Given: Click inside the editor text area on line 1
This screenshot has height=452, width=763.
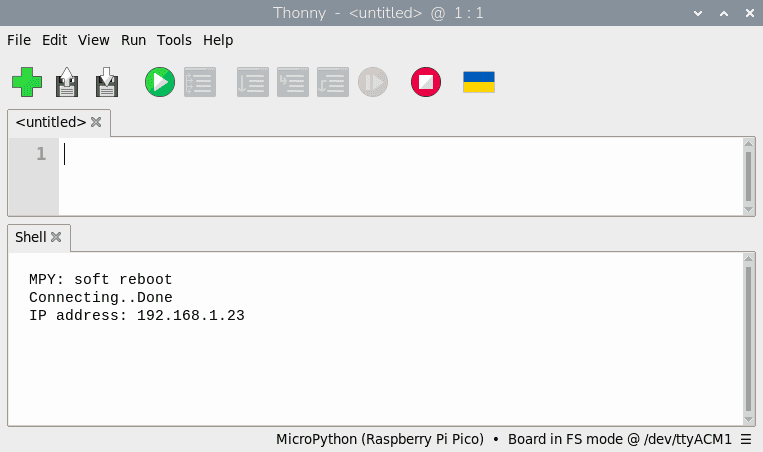Looking at the screenshot, I should [x=400, y=154].
